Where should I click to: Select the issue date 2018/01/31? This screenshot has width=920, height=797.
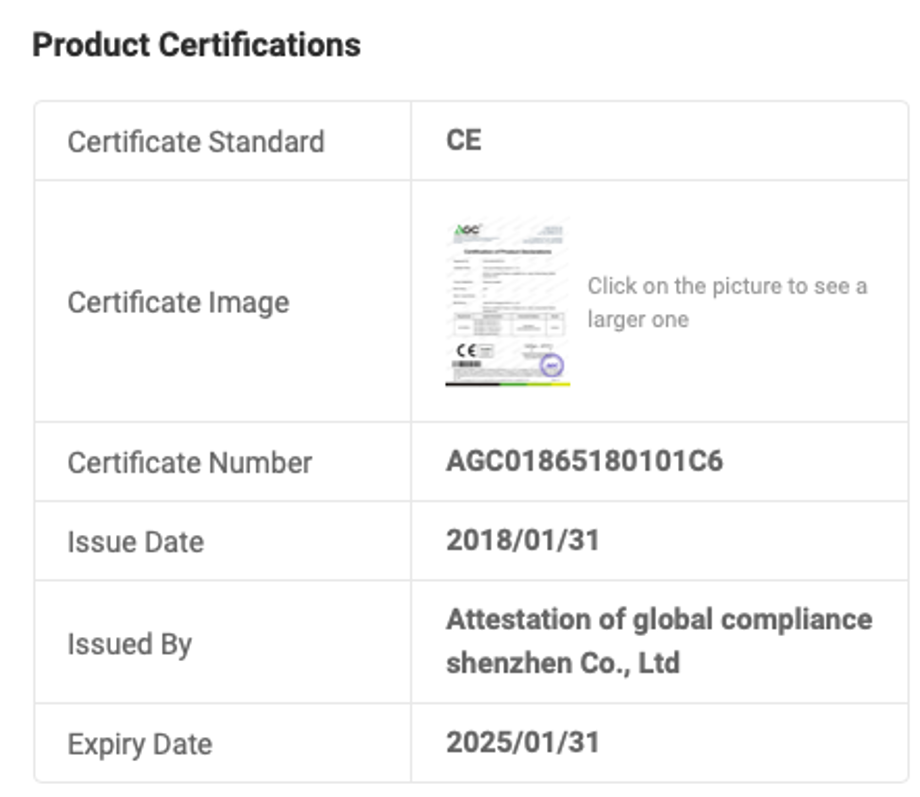coord(522,541)
